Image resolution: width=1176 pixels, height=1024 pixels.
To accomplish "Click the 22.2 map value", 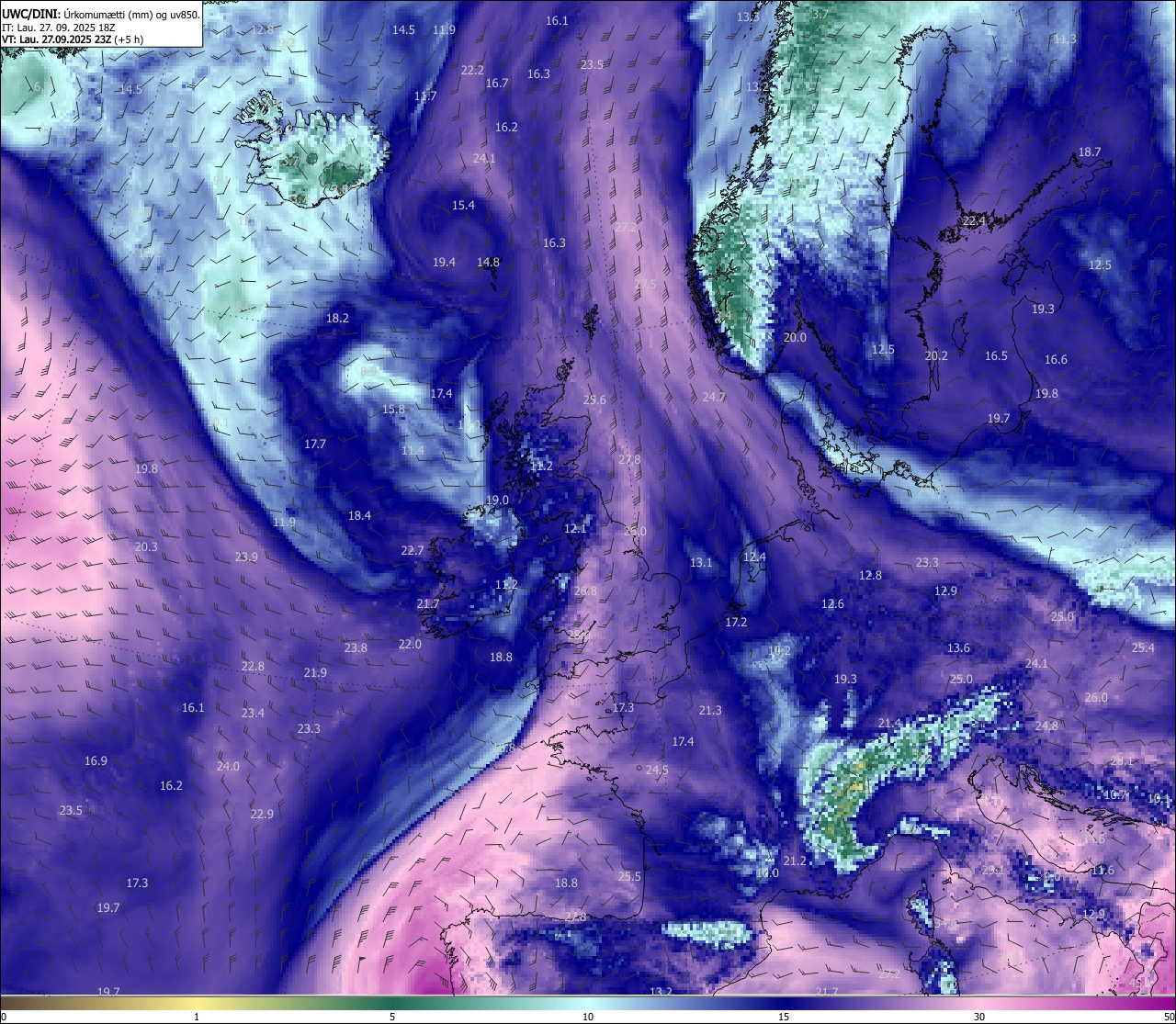I will (x=472, y=71).
